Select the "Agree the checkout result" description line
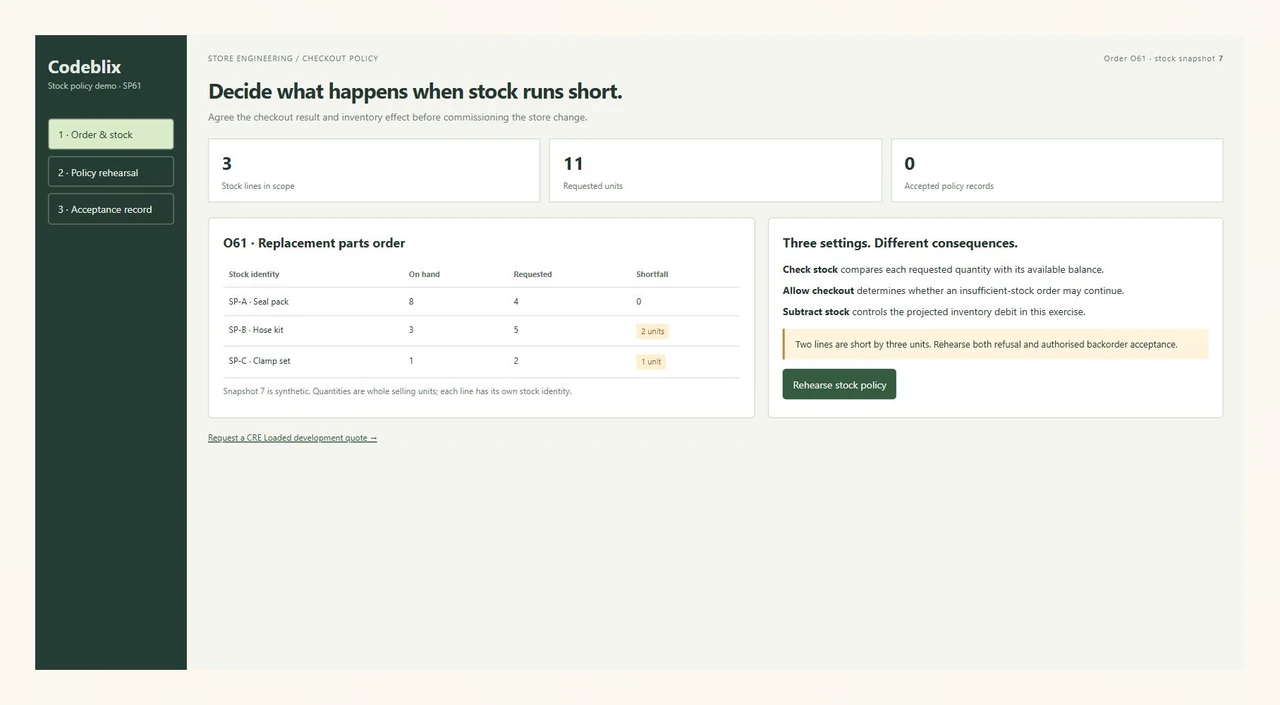 397,117
